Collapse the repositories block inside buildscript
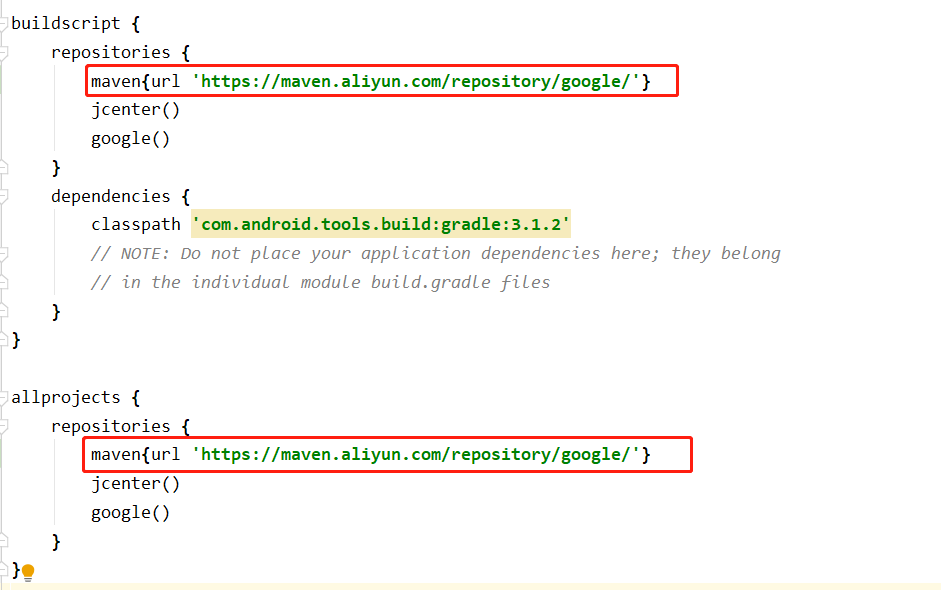Image resolution: width=941 pixels, height=590 pixels. click(3, 52)
